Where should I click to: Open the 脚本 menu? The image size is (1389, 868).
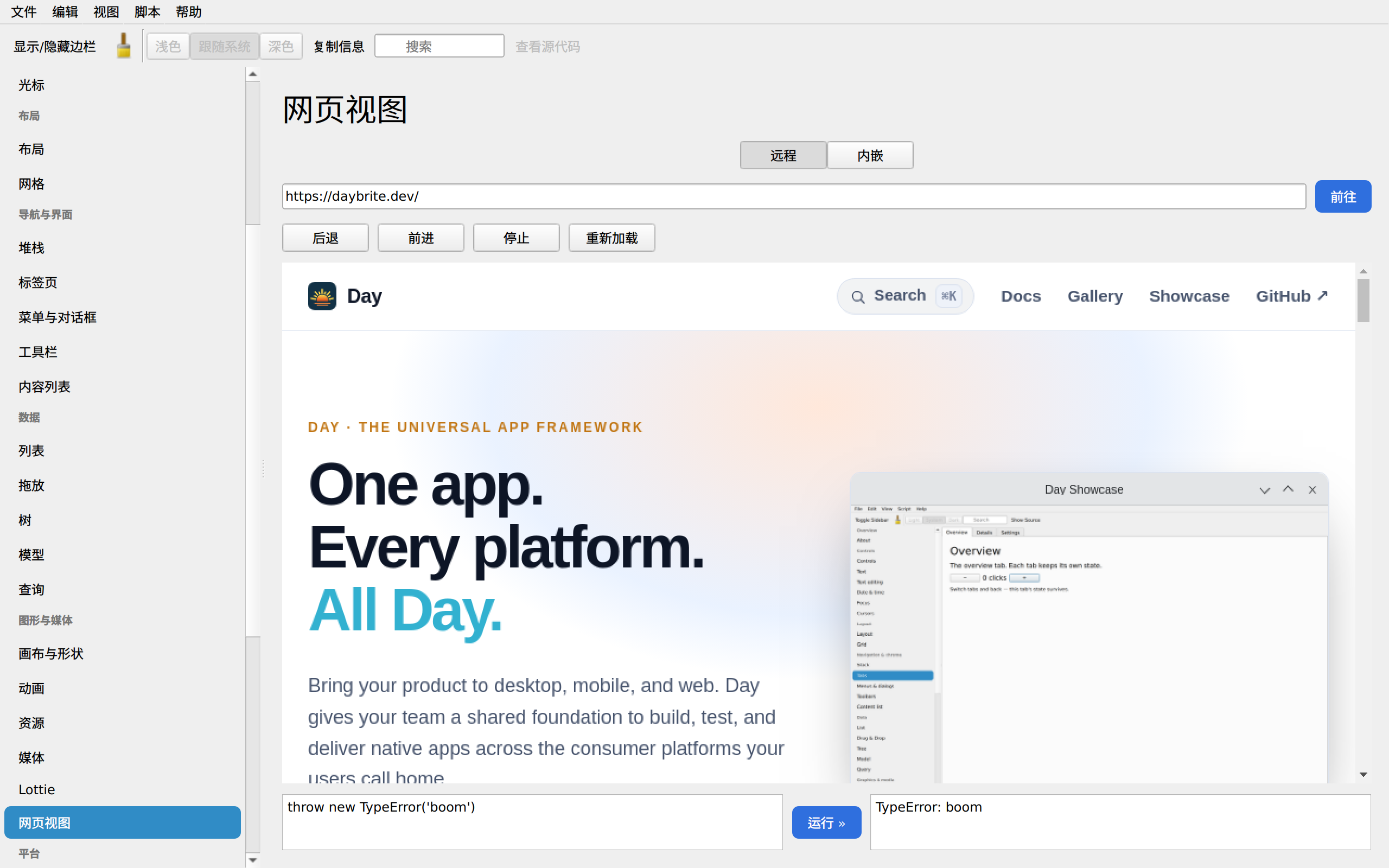click(148, 12)
